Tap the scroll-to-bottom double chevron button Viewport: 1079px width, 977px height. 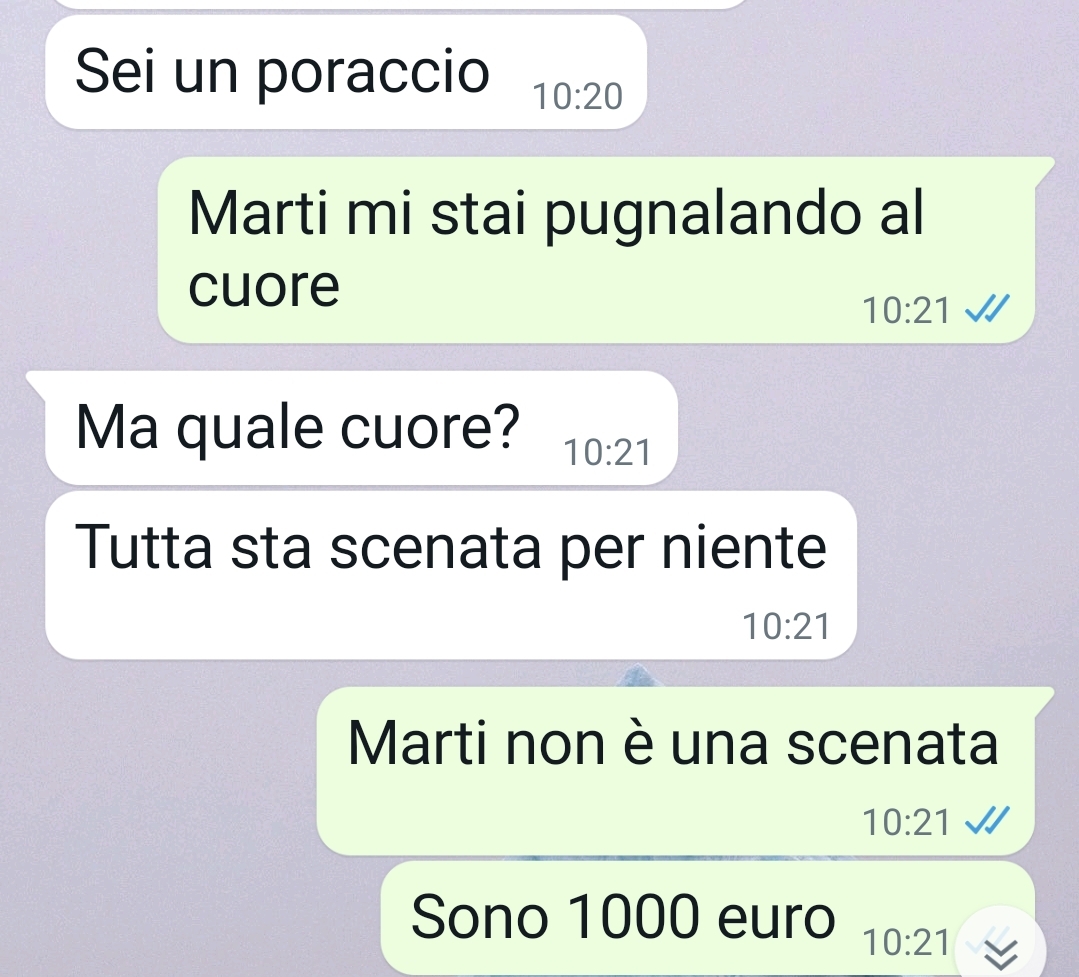[1001, 946]
